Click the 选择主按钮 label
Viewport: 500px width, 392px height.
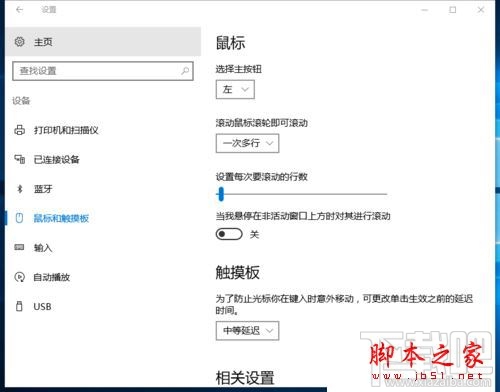point(239,69)
